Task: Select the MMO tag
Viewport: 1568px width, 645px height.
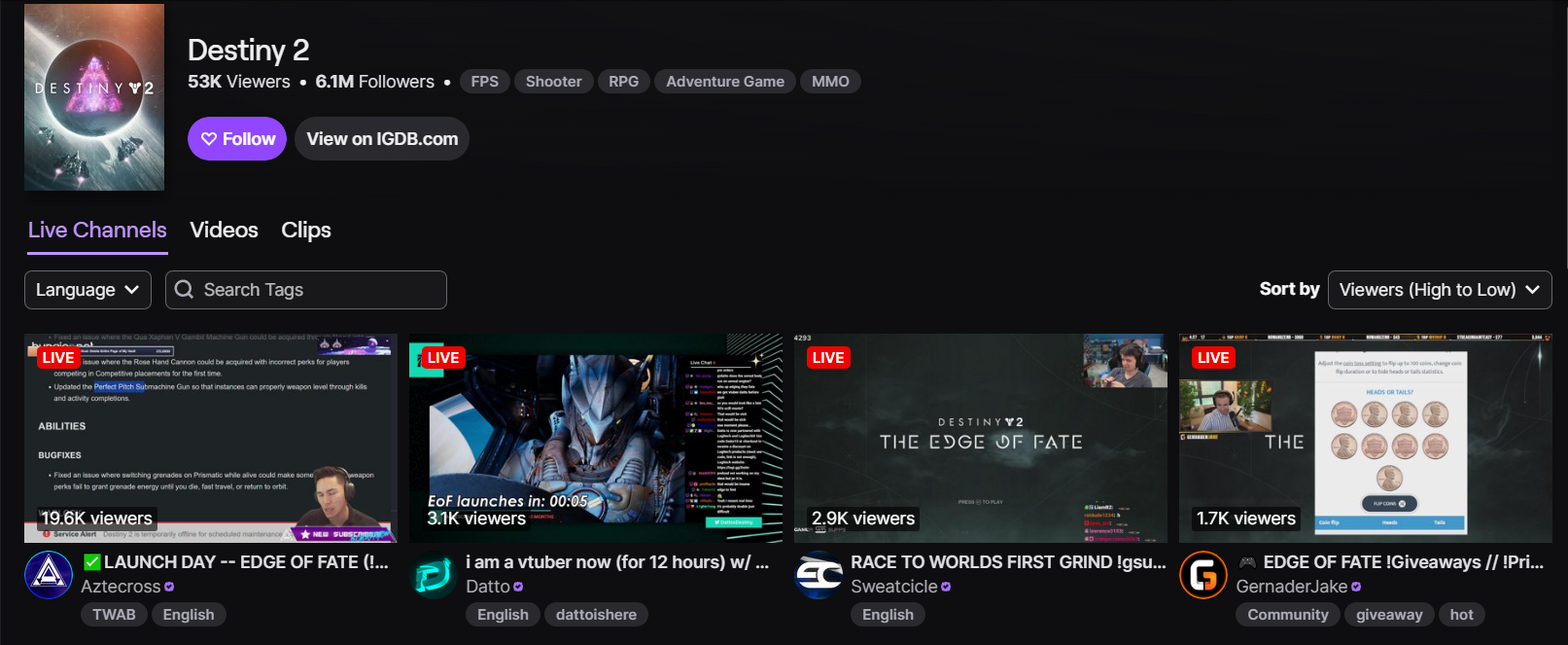Action: pyautogui.click(x=830, y=82)
